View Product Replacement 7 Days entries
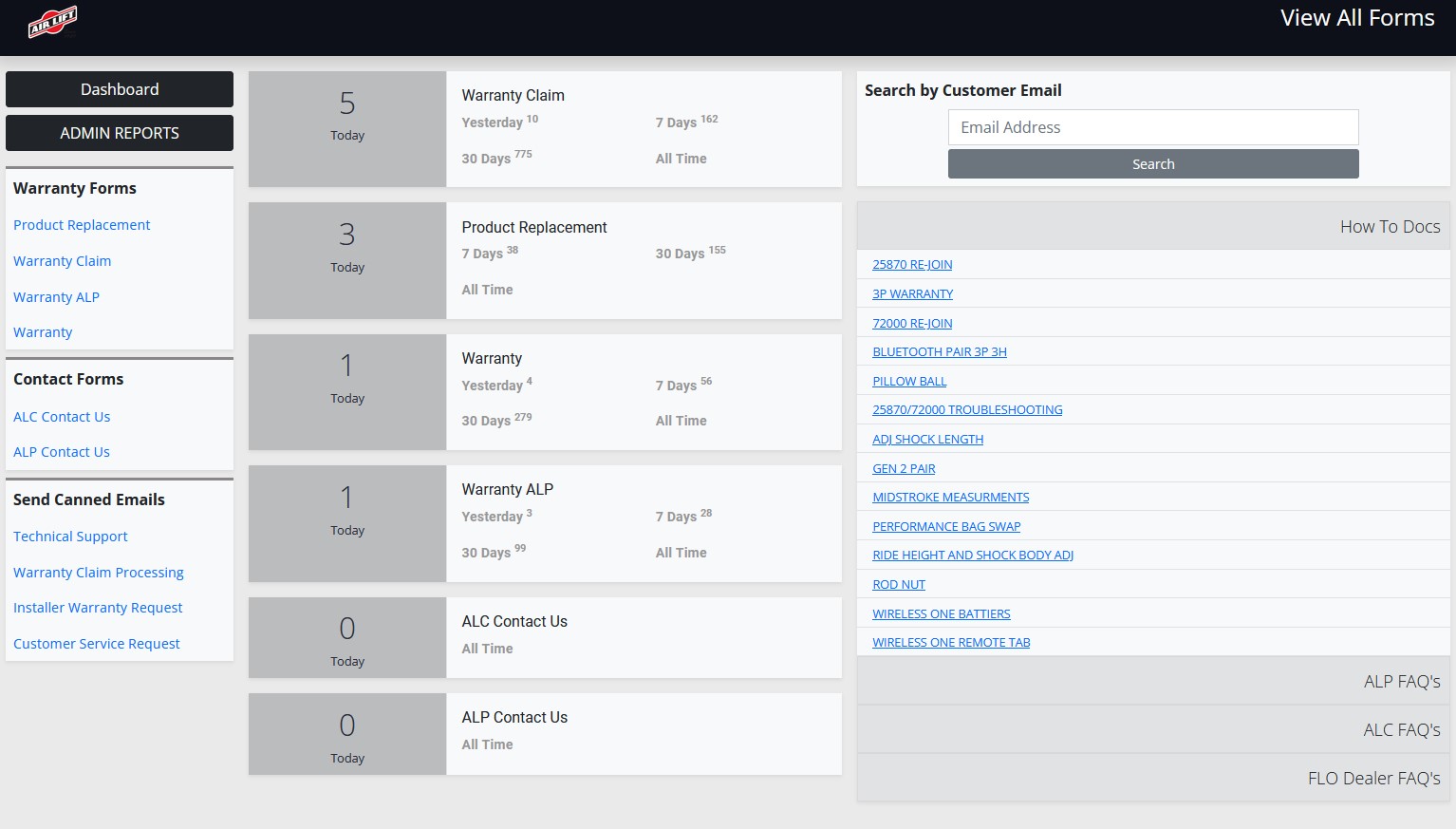This screenshot has width=1456, height=829. click(x=490, y=253)
